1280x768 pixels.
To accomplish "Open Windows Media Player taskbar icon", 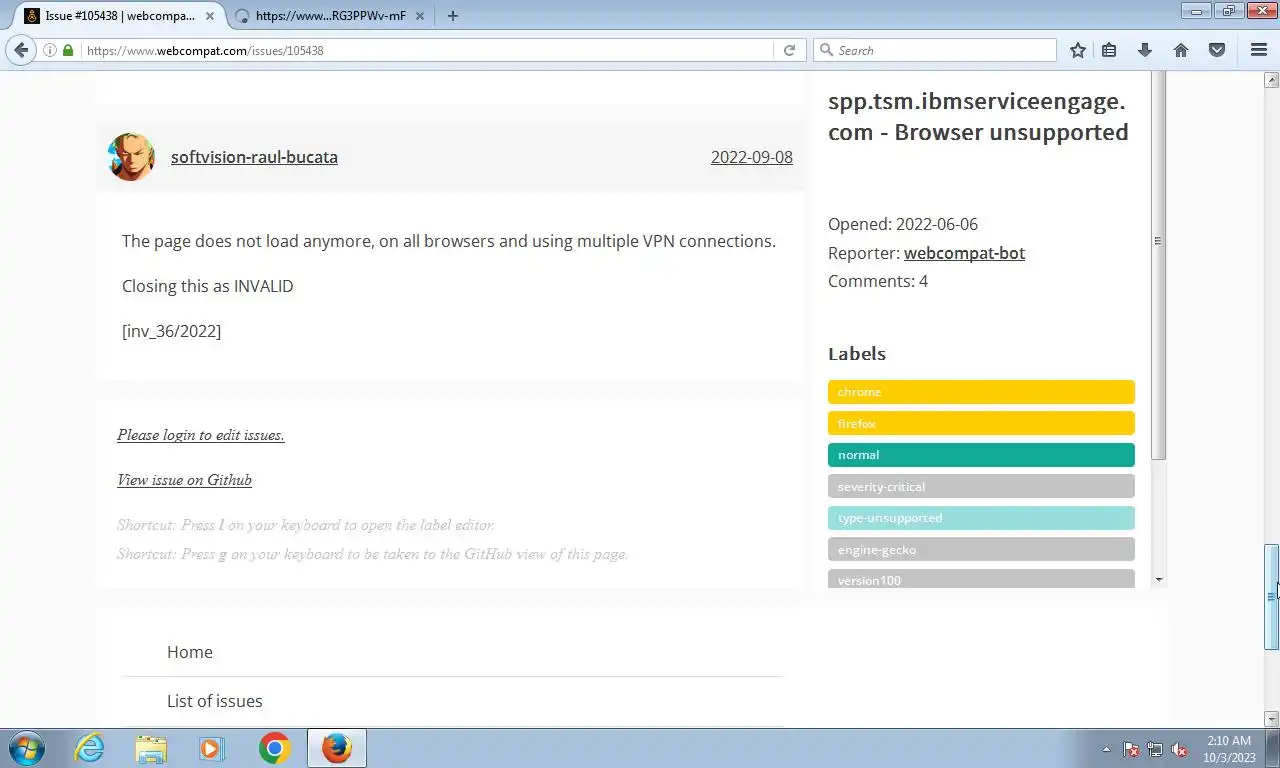I will pos(212,748).
